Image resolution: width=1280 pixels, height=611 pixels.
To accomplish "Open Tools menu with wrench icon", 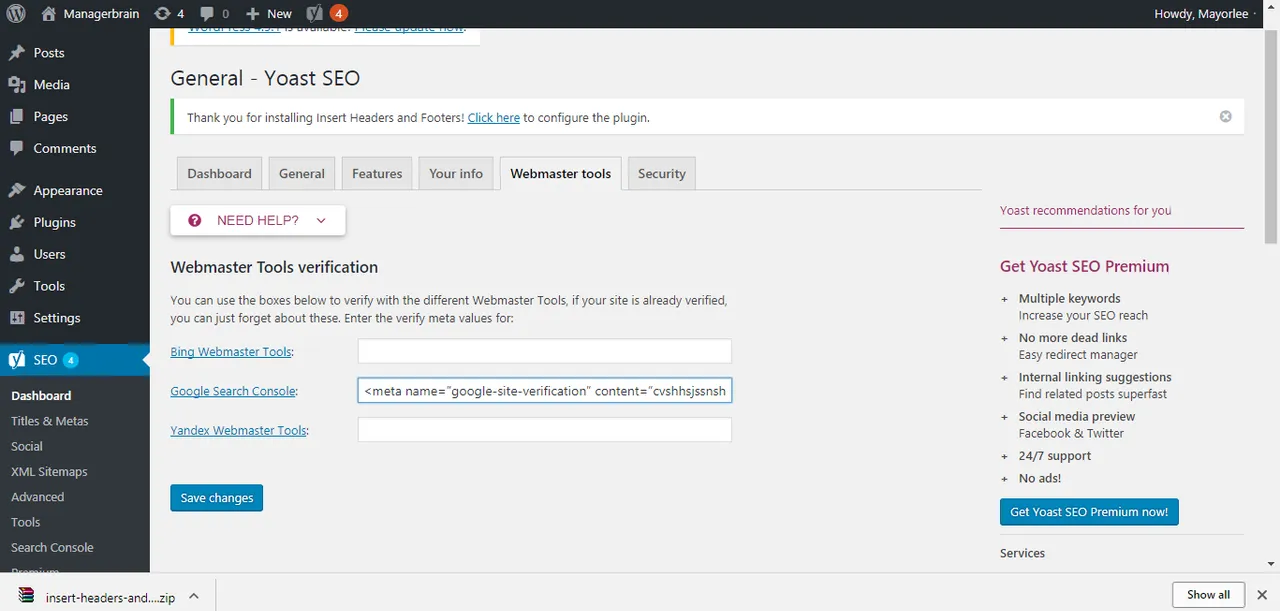I will click(x=49, y=287).
